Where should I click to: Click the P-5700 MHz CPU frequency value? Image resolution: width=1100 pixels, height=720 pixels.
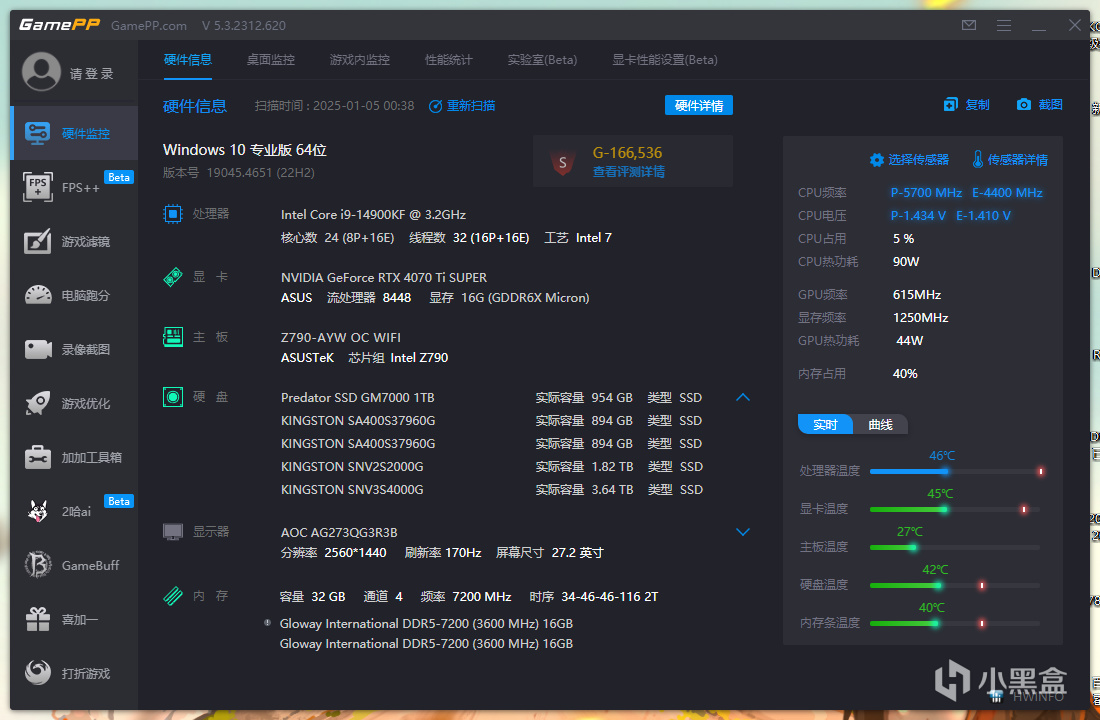926,193
